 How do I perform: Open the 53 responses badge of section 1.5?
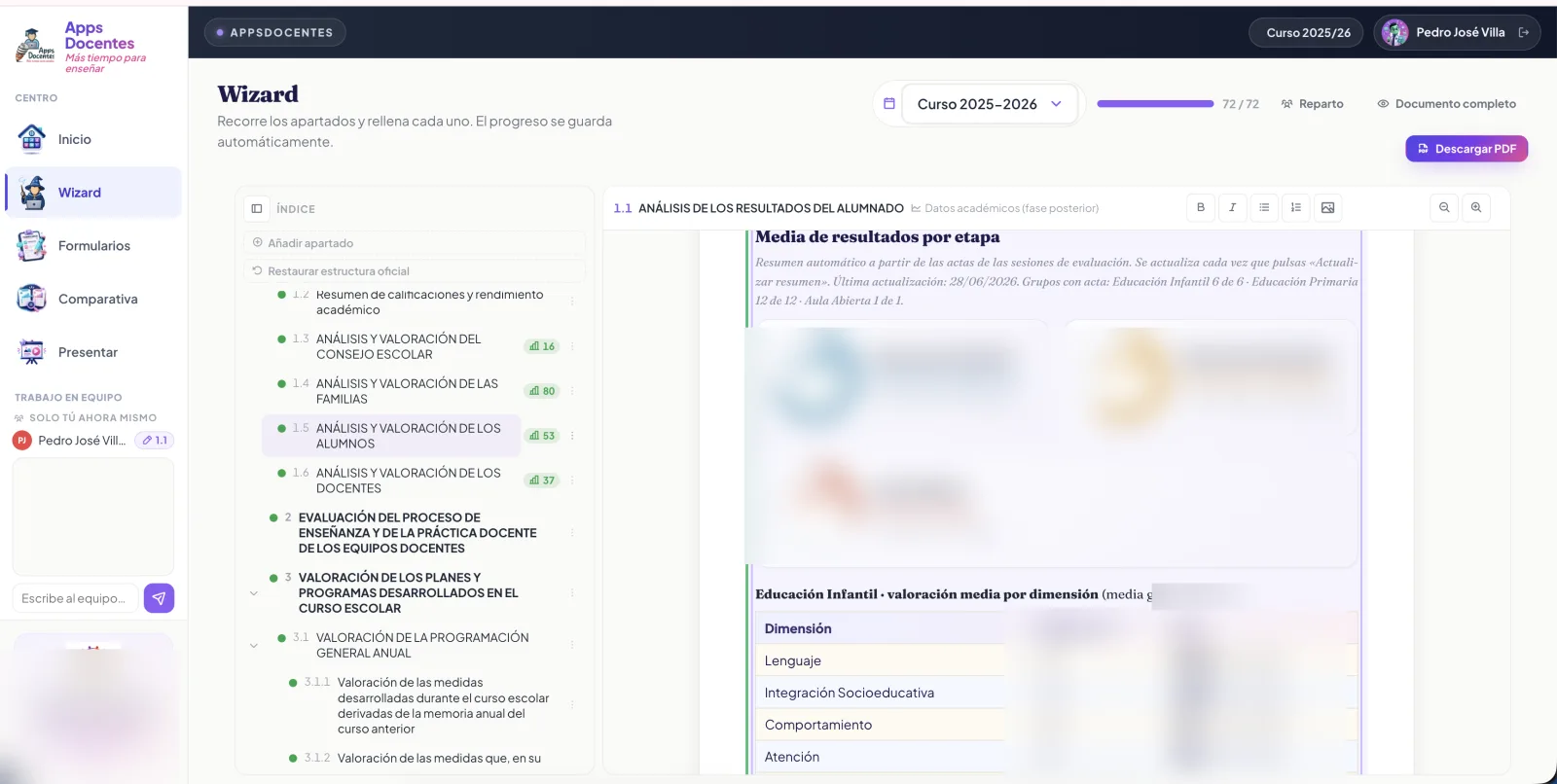pos(542,436)
